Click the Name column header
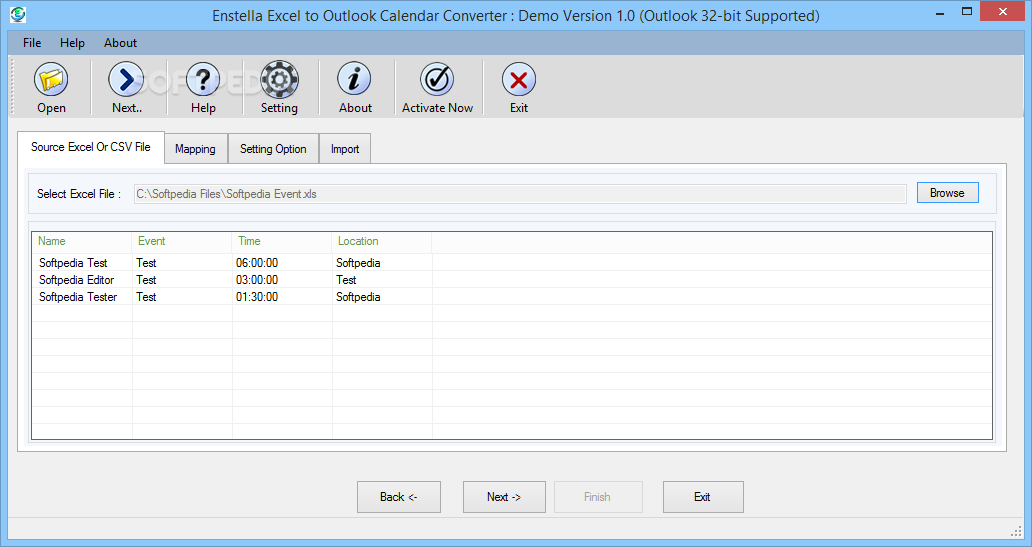The height and width of the screenshot is (547, 1032). (82, 242)
